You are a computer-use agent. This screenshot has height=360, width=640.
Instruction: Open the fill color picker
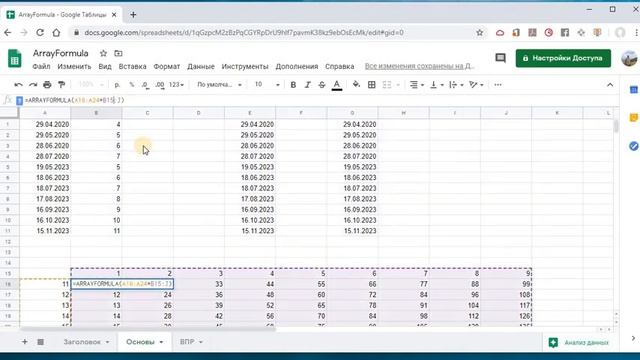coord(356,85)
